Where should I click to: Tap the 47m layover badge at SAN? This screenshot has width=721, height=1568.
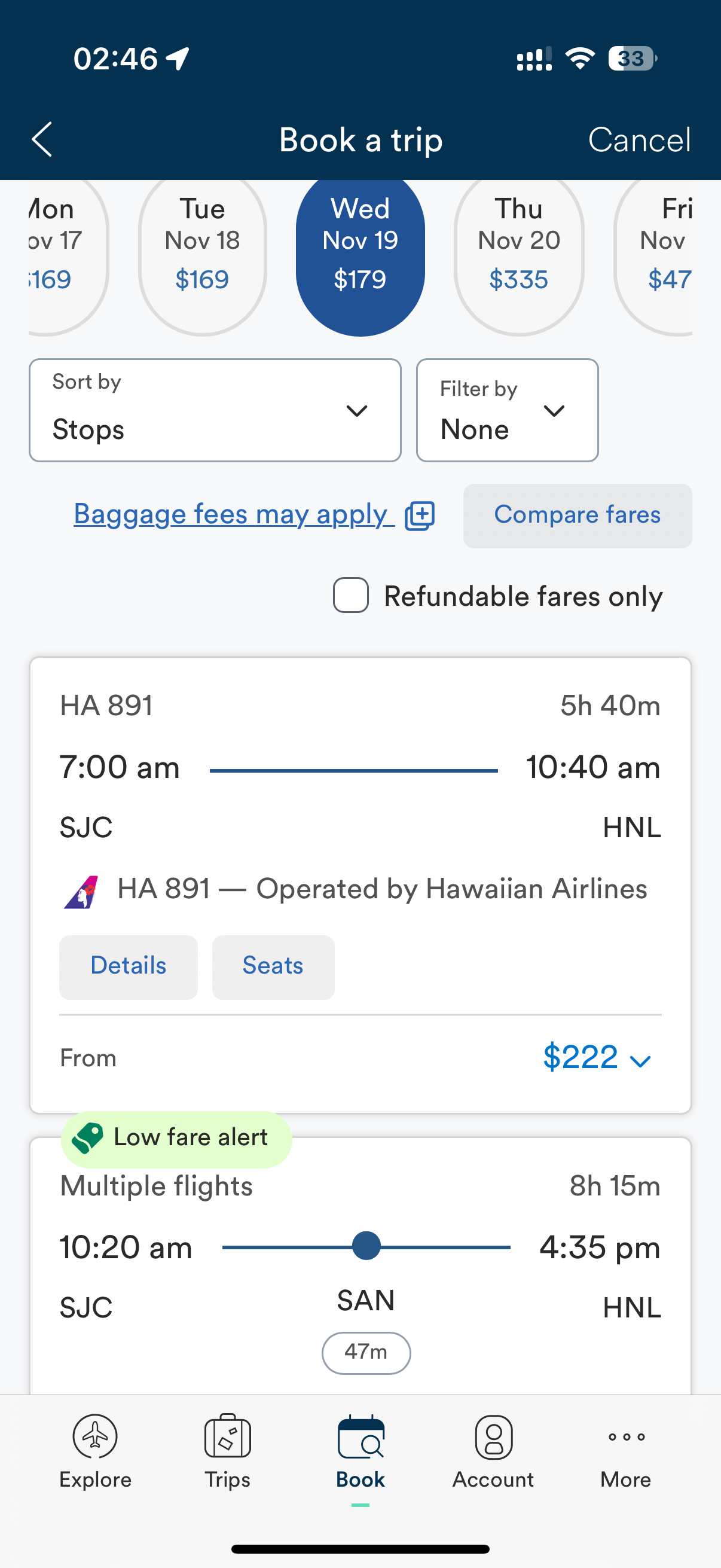366,1353
